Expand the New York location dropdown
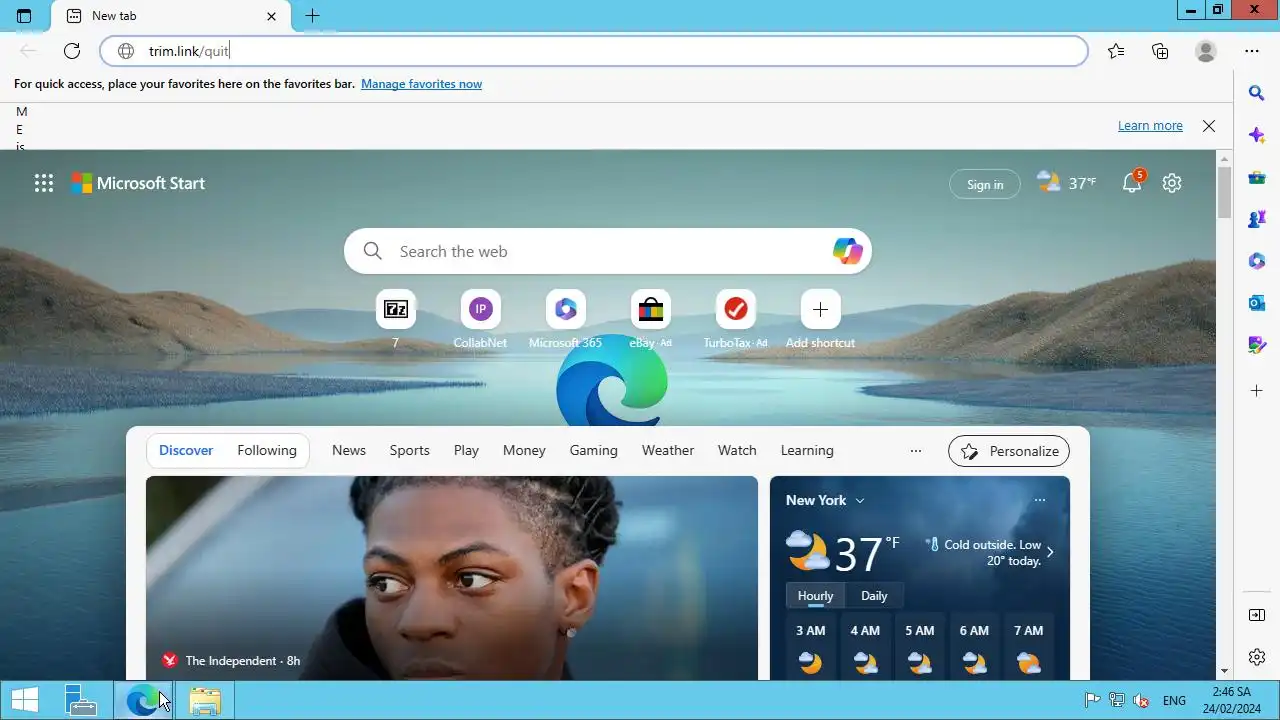This screenshot has width=1280, height=720. (x=859, y=500)
